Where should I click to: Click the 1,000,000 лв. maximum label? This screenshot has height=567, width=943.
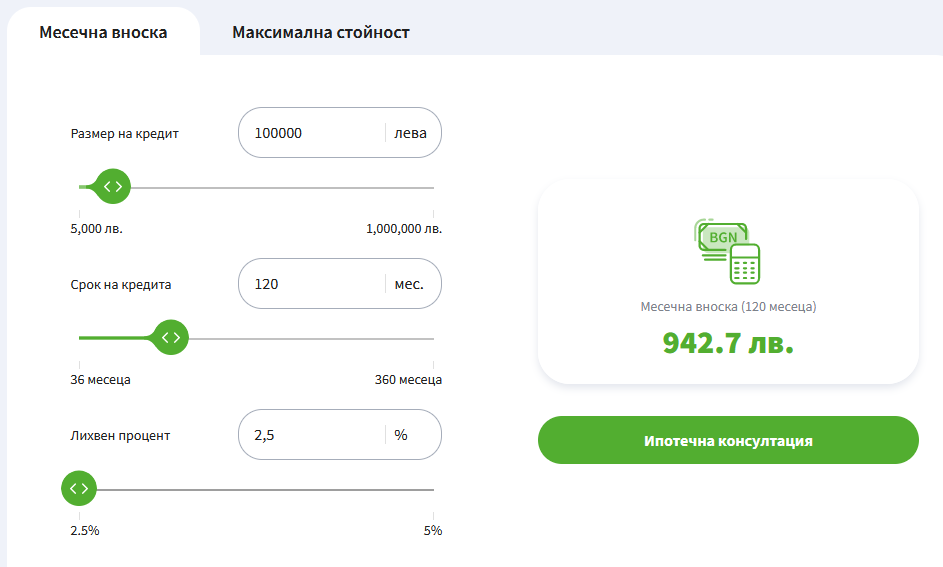pyautogui.click(x=404, y=229)
